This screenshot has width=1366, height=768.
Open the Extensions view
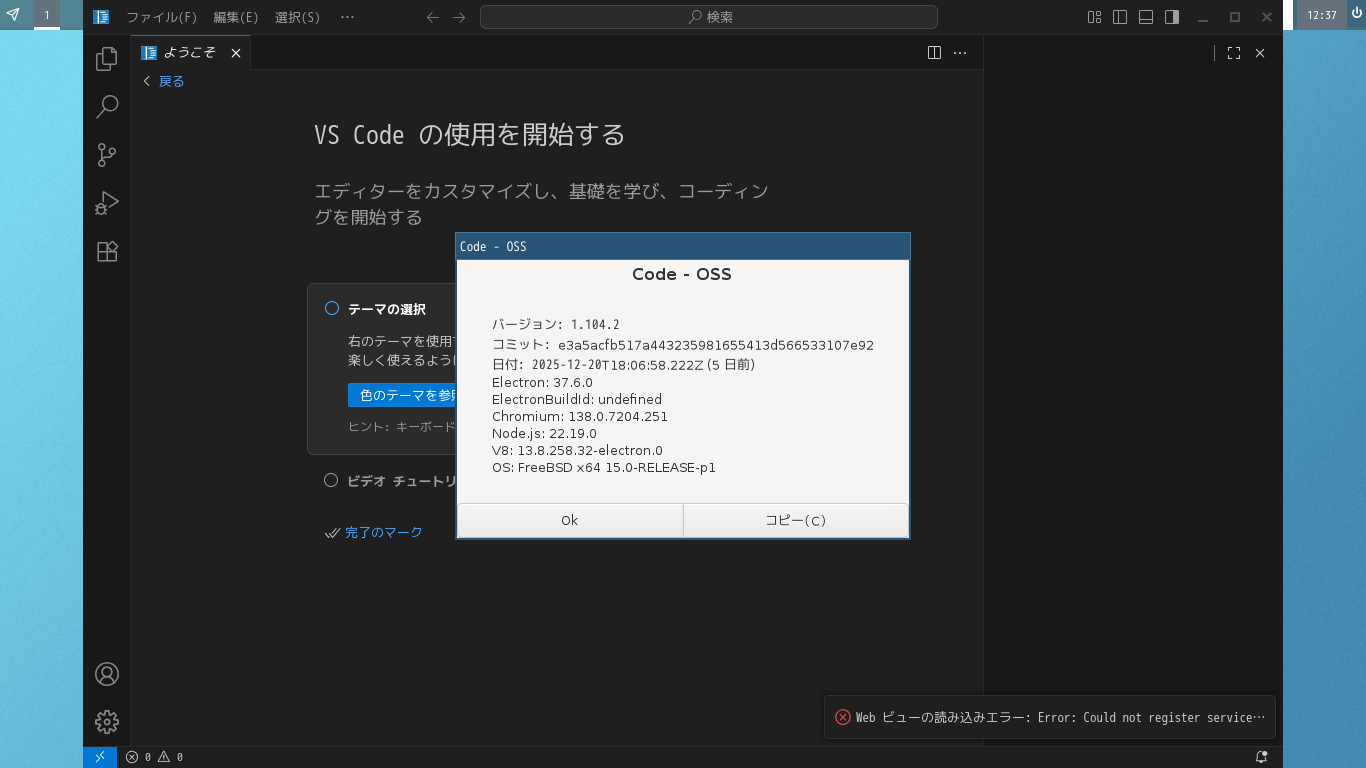point(107,251)
